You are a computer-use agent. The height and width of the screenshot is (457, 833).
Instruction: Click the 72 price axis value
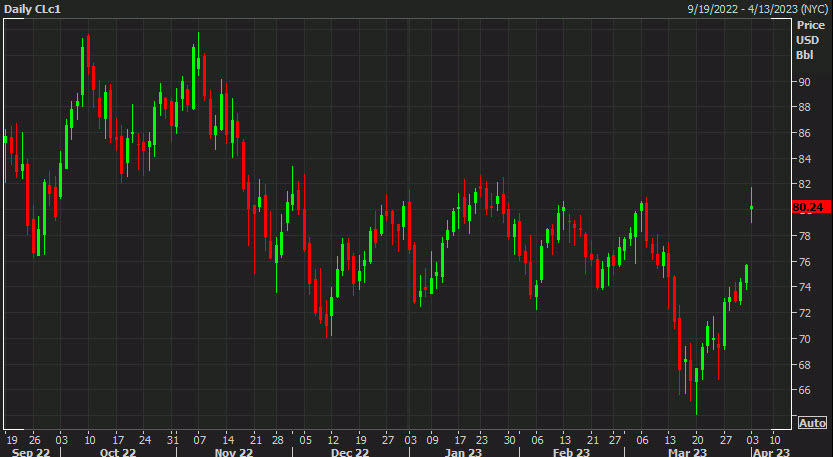[x=804, y=313]
